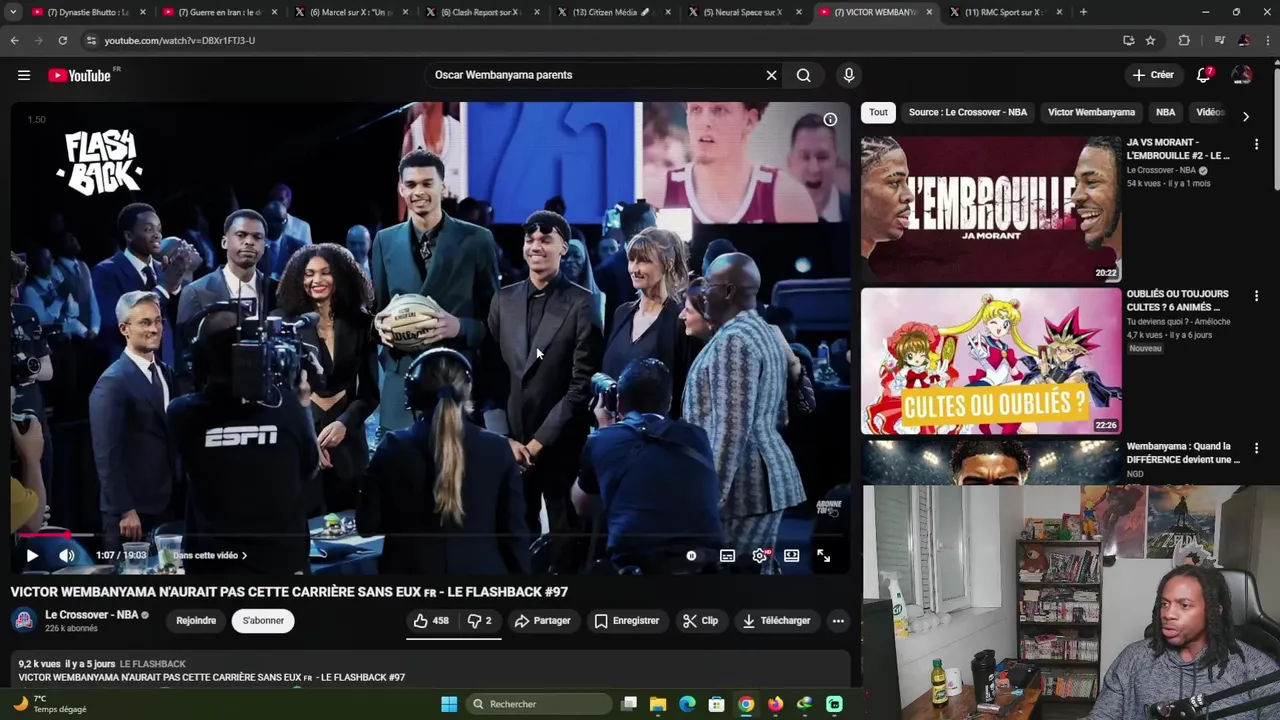Open Firefox from the taskbar
Viewport: 1280px width, 720px height.
(x=775, y=704)
